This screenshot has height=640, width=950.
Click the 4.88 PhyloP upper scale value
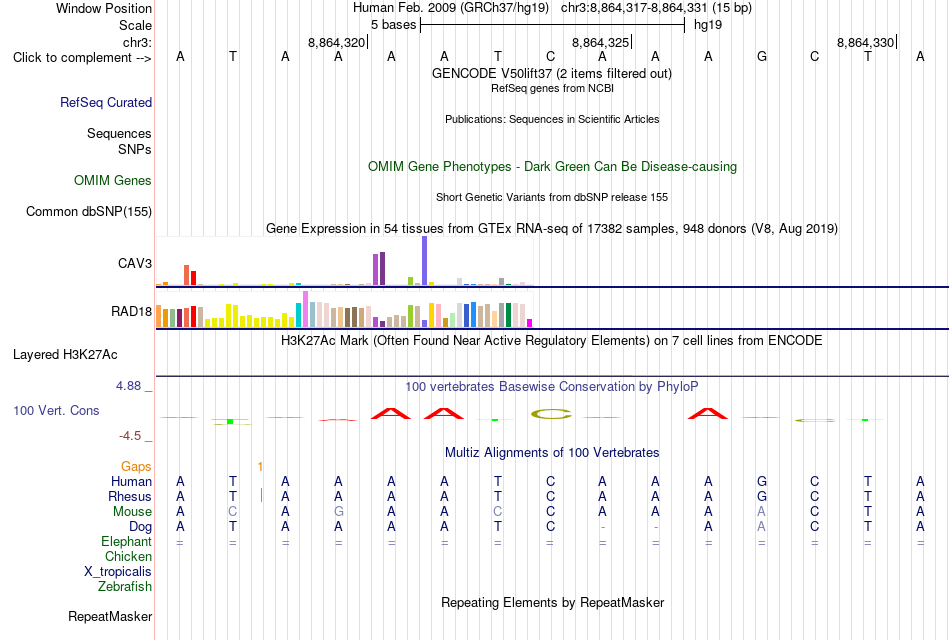pos(128,386)
